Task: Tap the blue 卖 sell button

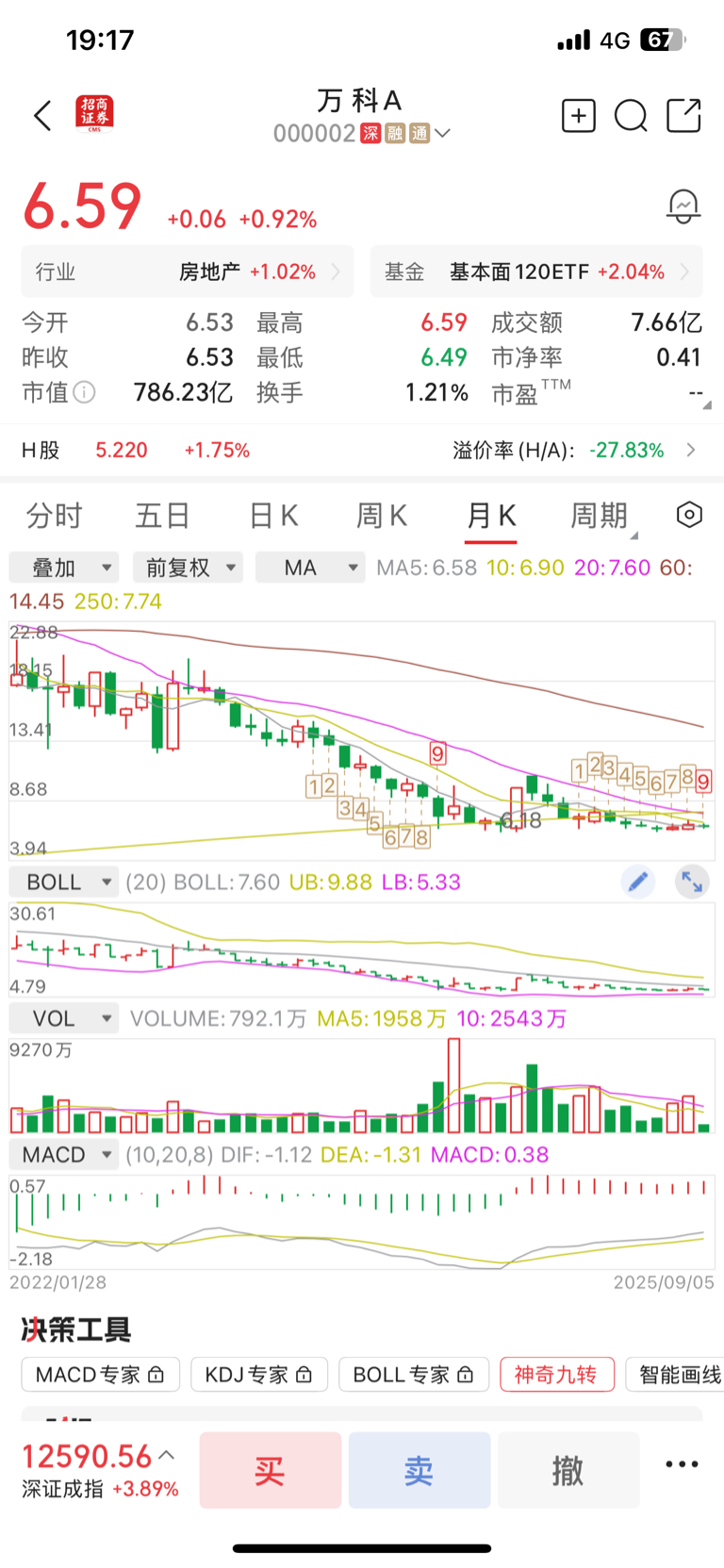Action: coord(420,1470)
